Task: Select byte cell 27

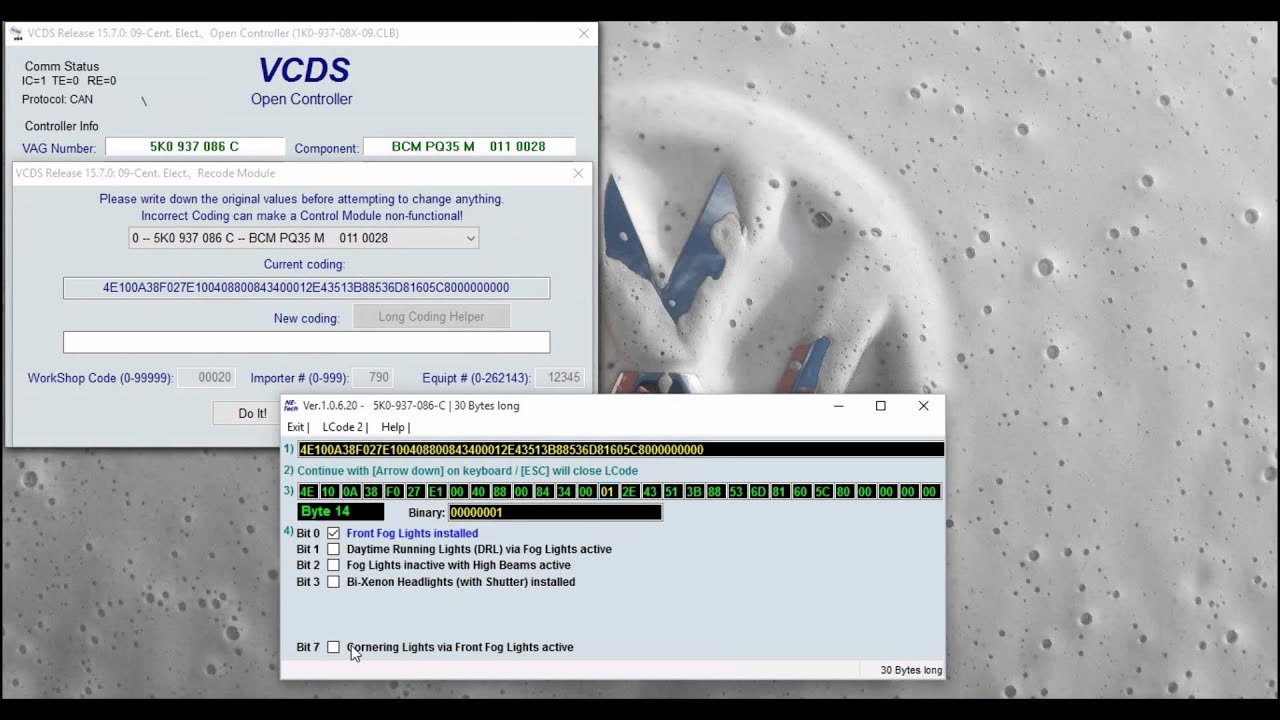Action: click(x=415, y=491)
